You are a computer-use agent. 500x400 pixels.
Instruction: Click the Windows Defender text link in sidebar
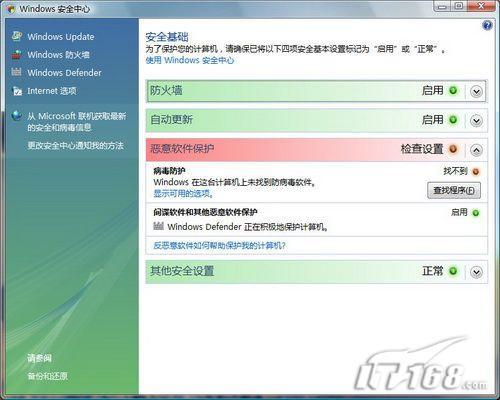coord(64,73)
